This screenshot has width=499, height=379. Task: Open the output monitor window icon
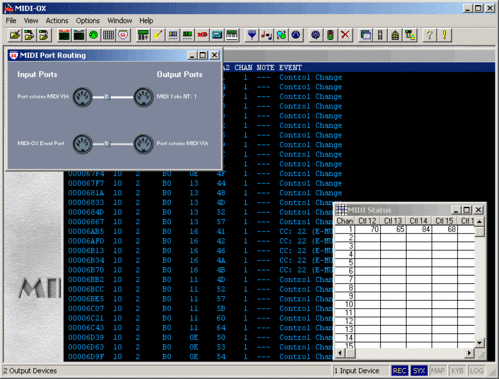[x=79, y=35]
